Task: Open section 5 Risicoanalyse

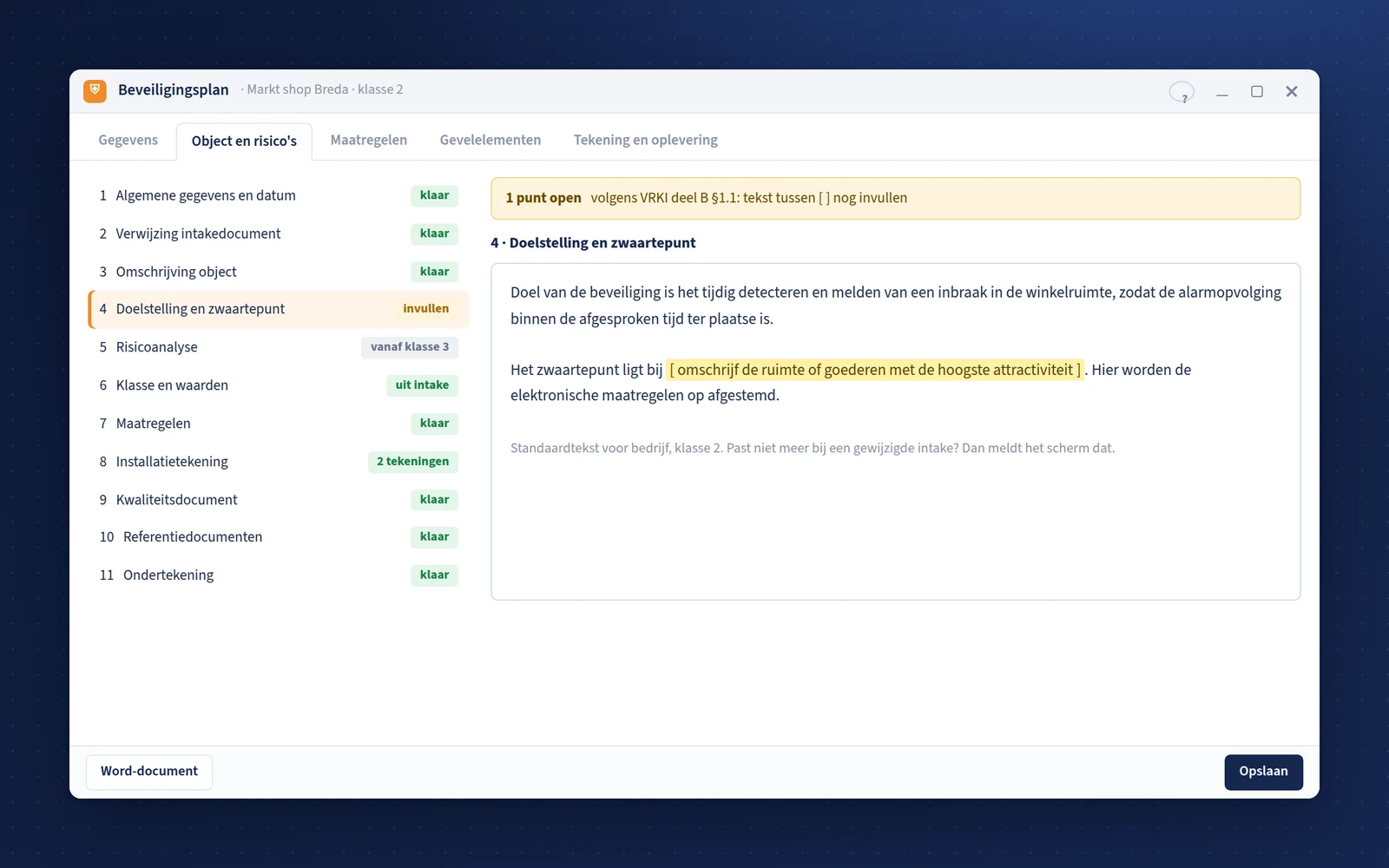Action: (x=279, y=348)
